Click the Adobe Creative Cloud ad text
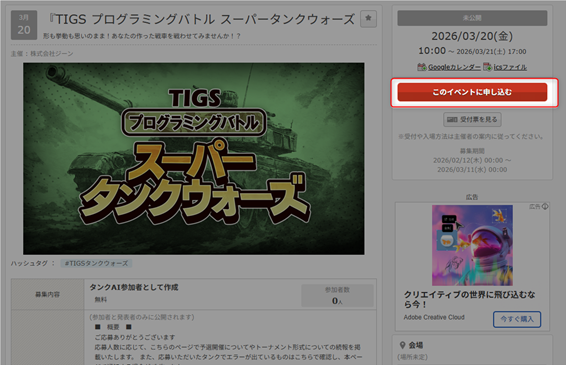 (434, 317)
